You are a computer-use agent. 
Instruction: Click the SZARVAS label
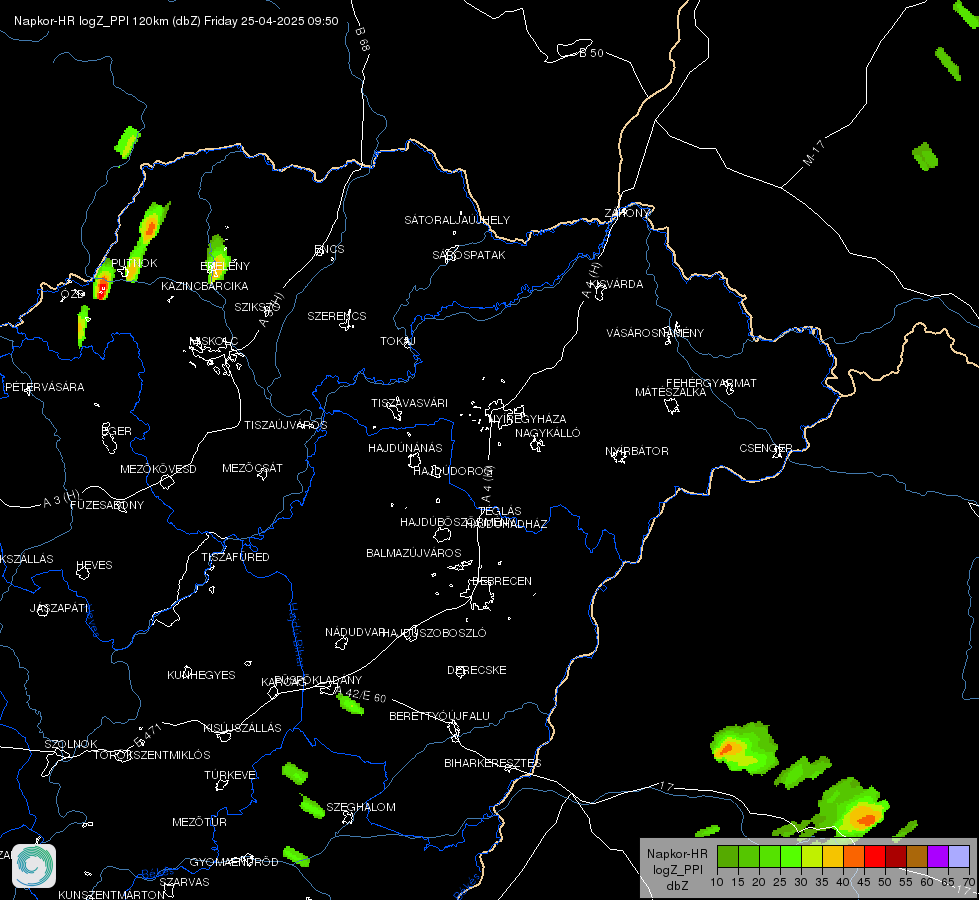point(184,882)
